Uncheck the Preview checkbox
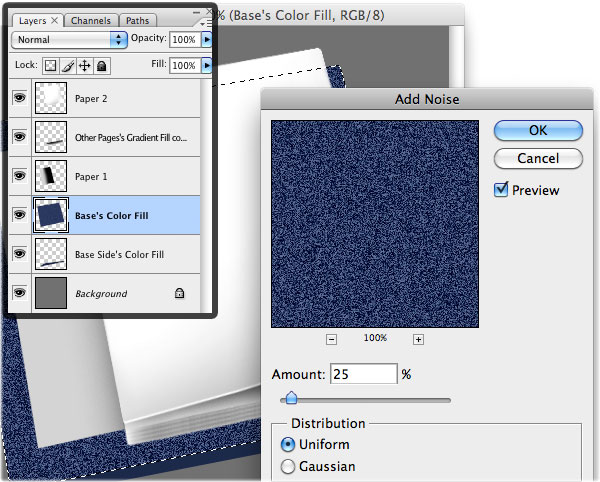 501,190
